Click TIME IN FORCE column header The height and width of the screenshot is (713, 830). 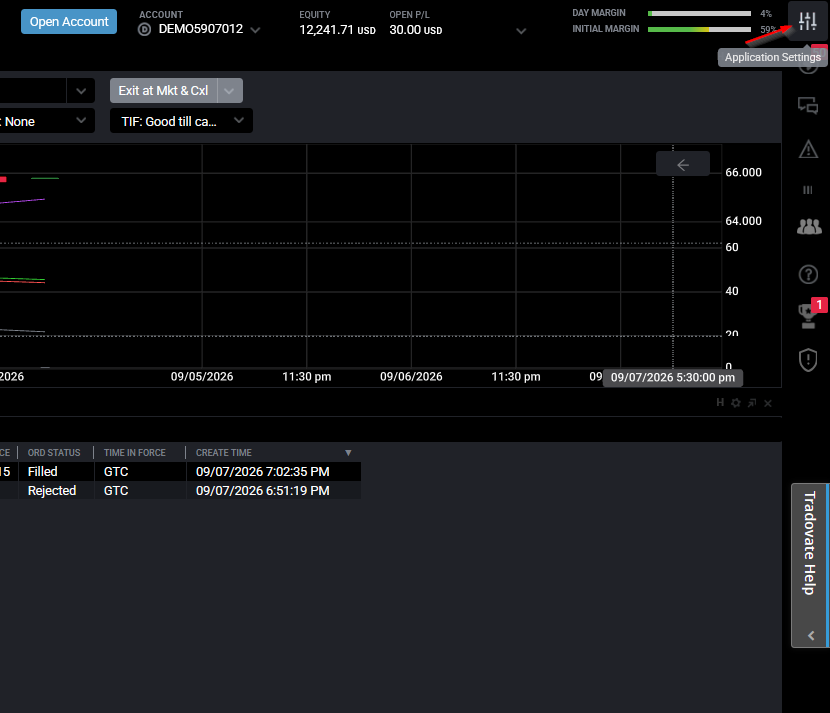tap(134, 453)
